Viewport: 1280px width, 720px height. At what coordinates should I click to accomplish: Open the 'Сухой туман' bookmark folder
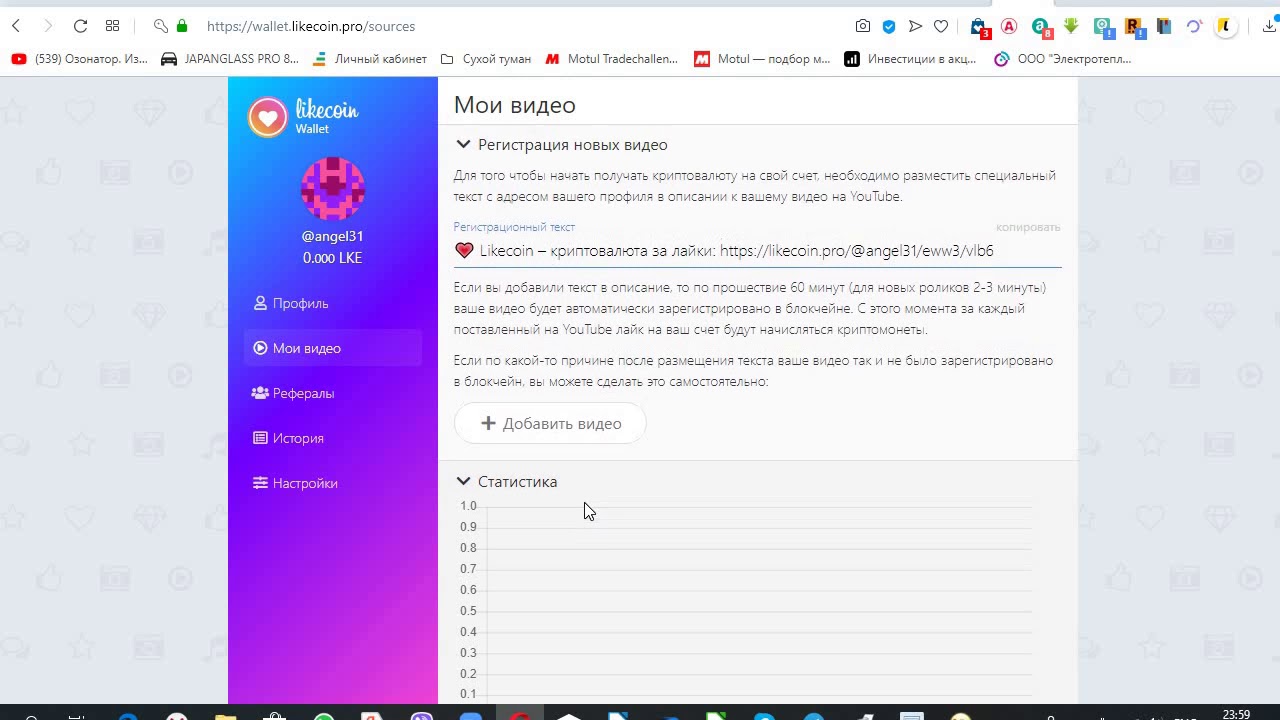pos(486,59)
